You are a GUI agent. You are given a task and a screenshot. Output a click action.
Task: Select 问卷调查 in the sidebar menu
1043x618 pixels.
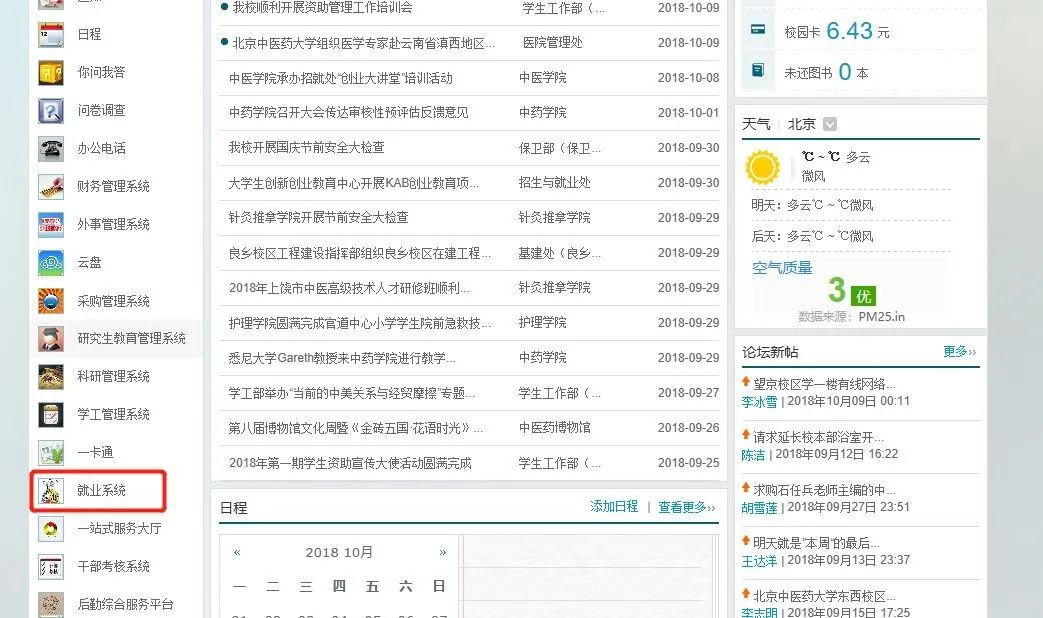tap(102, 111)
